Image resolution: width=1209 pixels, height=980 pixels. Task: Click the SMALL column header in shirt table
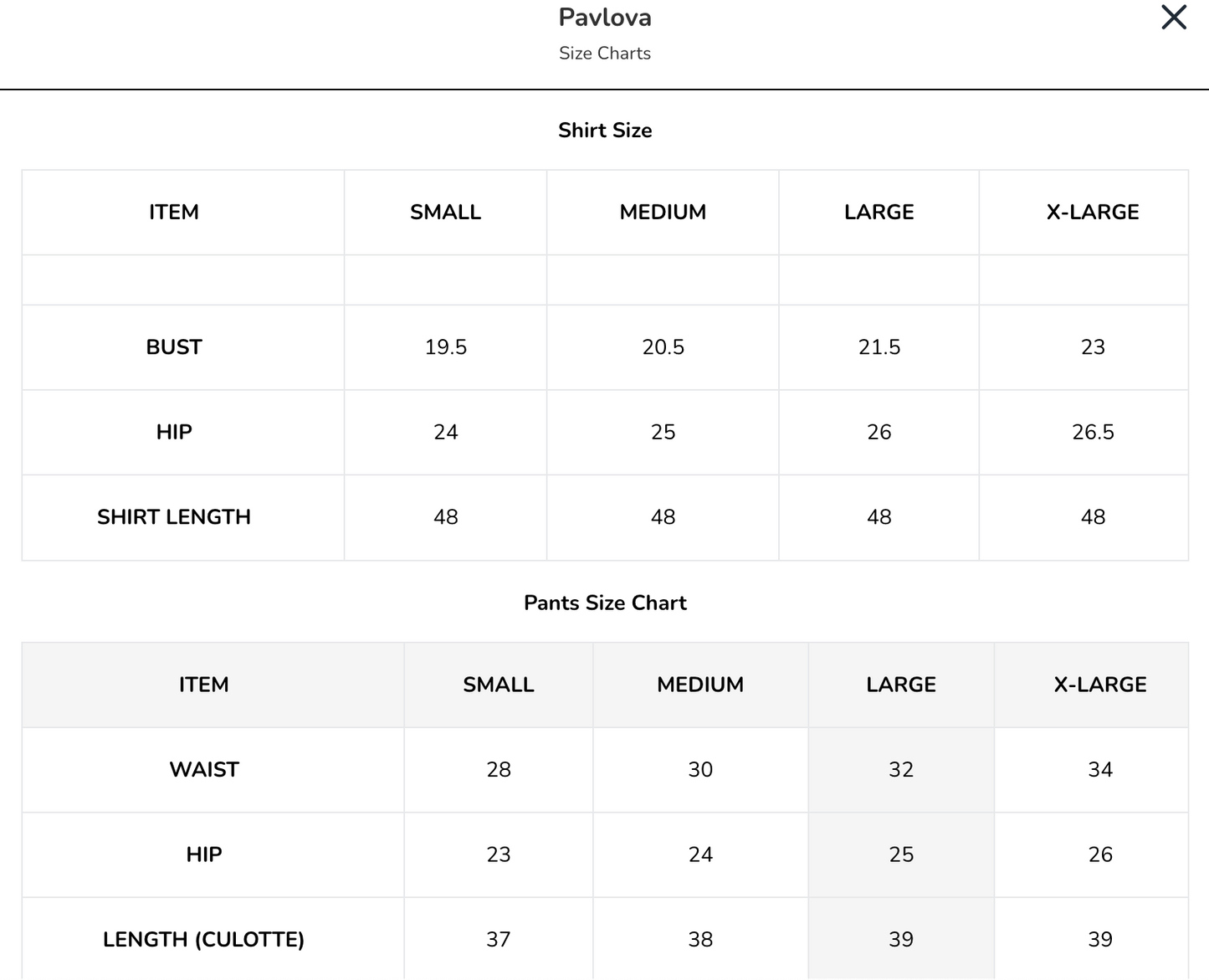[x=445, y=212]
